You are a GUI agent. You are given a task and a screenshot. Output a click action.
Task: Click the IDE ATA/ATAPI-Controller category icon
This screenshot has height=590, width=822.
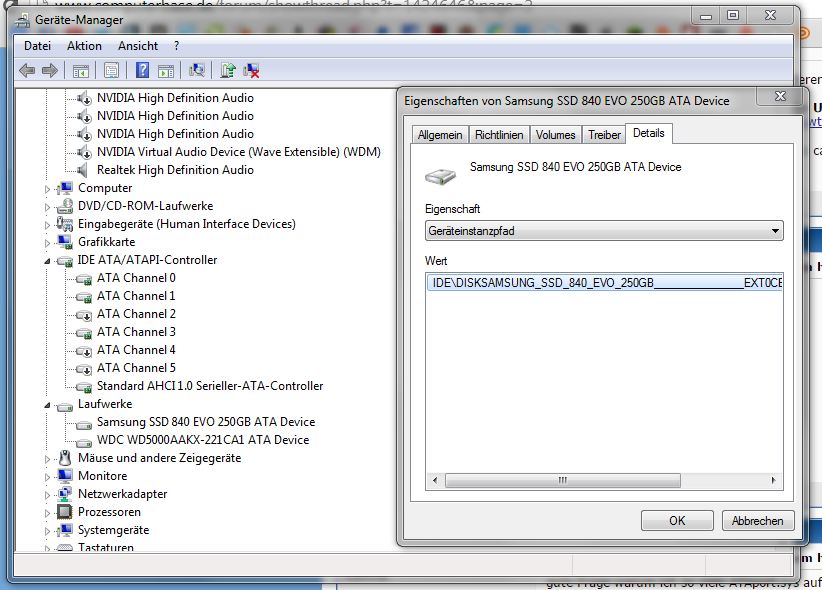[x=64, y=261]
